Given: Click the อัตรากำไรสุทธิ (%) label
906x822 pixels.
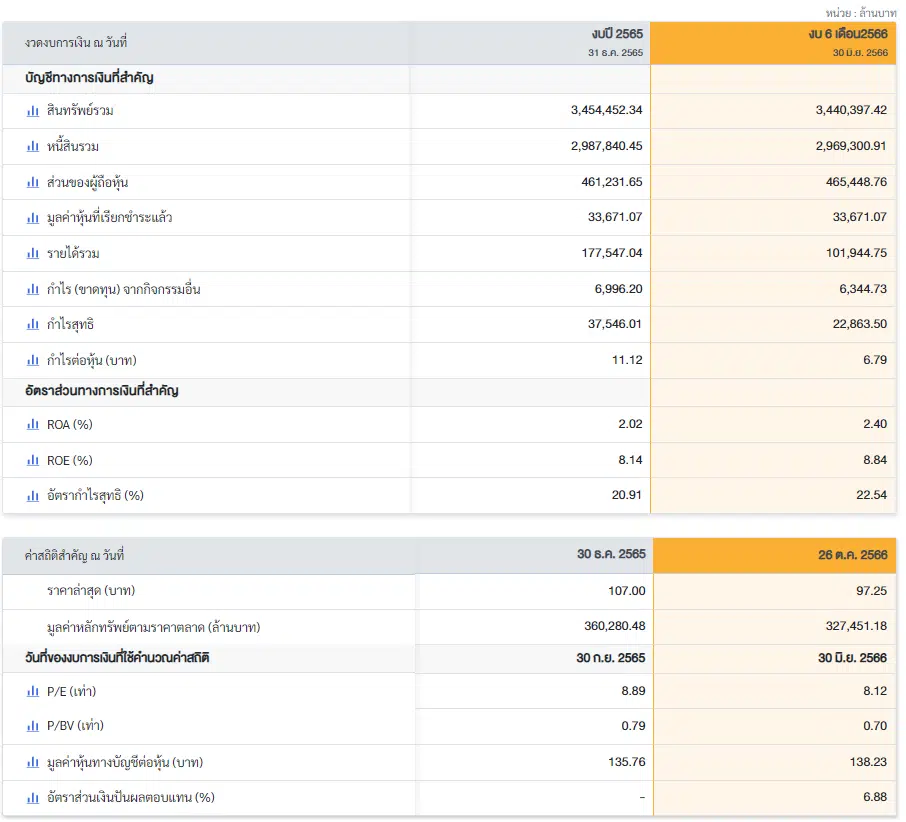Looking at the screenshot, I should 95,496.
